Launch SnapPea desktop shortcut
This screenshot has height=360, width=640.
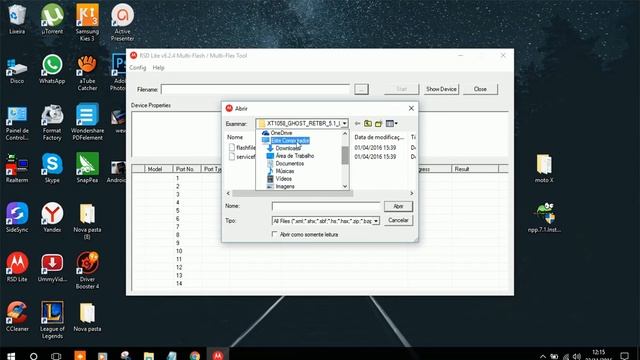point(87,168)
